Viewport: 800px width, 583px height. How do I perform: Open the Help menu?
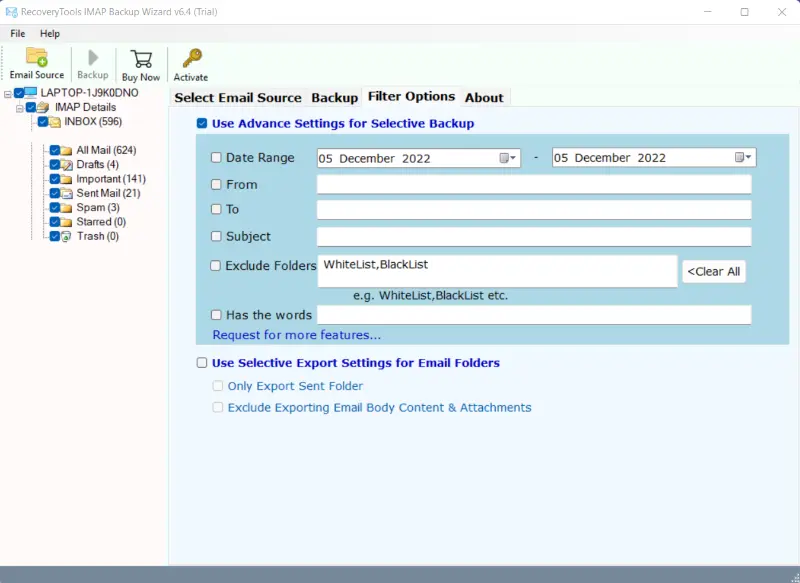(x=50, y=34)
